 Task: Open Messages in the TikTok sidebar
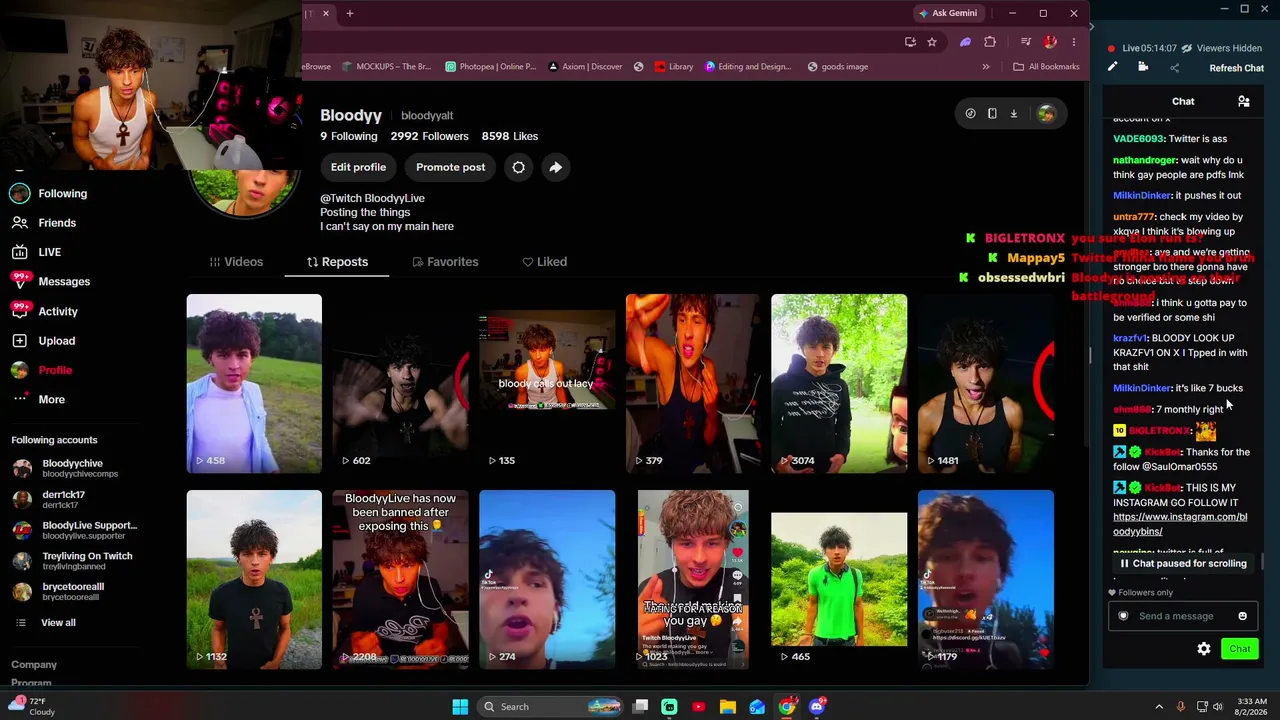tap(51, 282)
